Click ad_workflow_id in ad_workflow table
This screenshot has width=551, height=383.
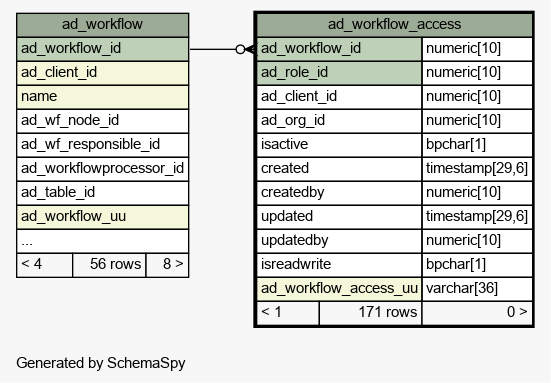pos(102,49)
